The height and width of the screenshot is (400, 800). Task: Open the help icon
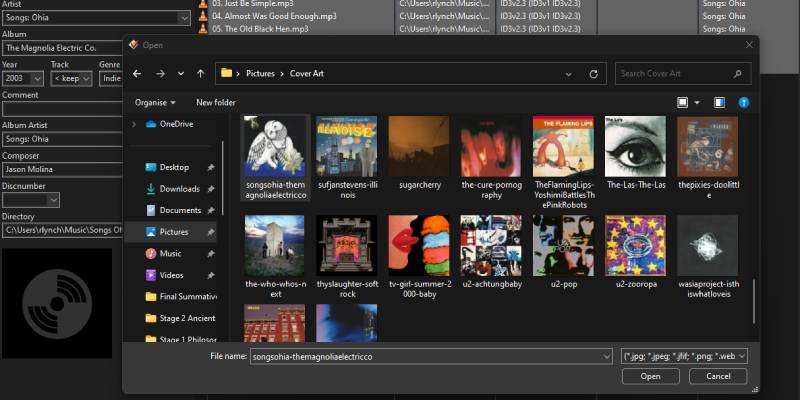[744, 103]
